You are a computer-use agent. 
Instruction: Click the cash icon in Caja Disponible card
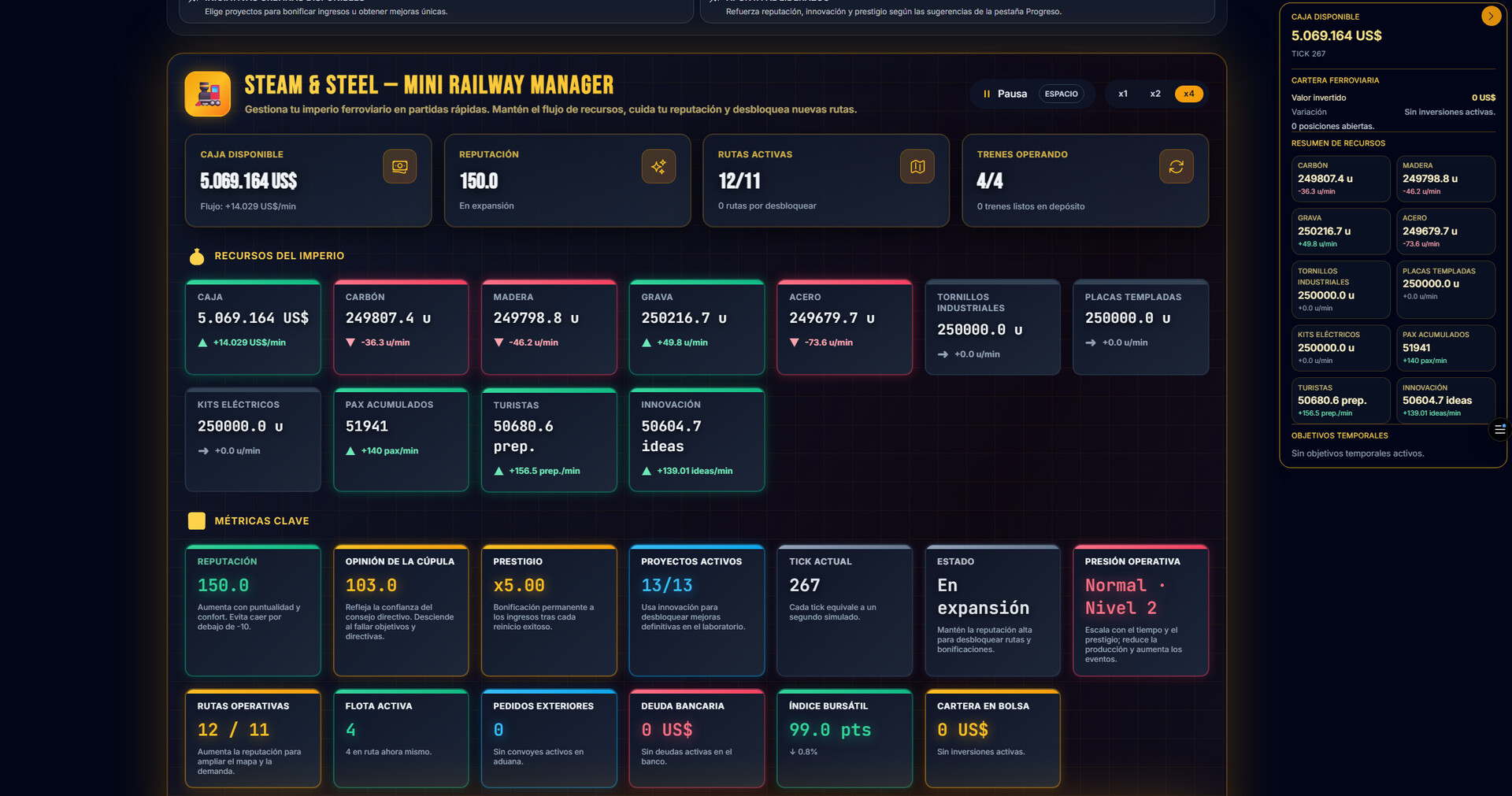pos(399,166)
